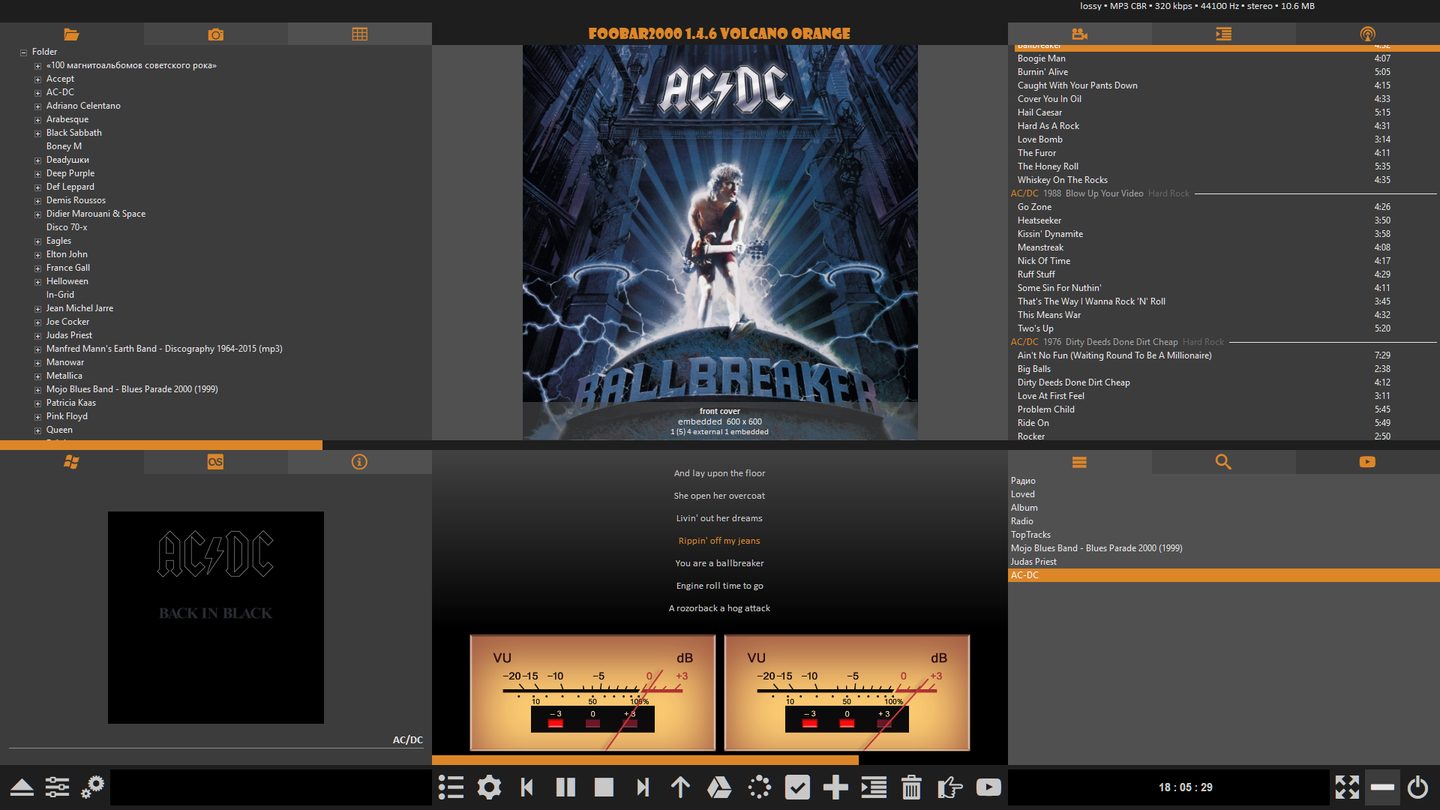Open the folder browser tab icon
Viewport: 1440px width, 810px height.
(71, 34)
